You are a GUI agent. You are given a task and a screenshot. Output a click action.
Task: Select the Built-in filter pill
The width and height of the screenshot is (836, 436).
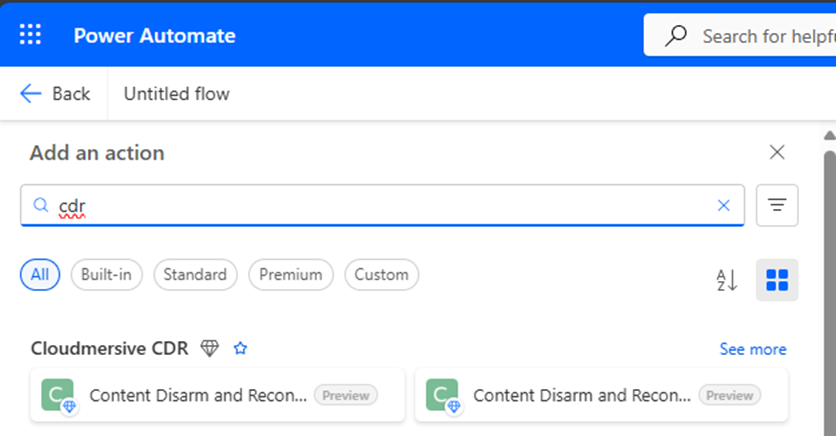tap(107, 275)
